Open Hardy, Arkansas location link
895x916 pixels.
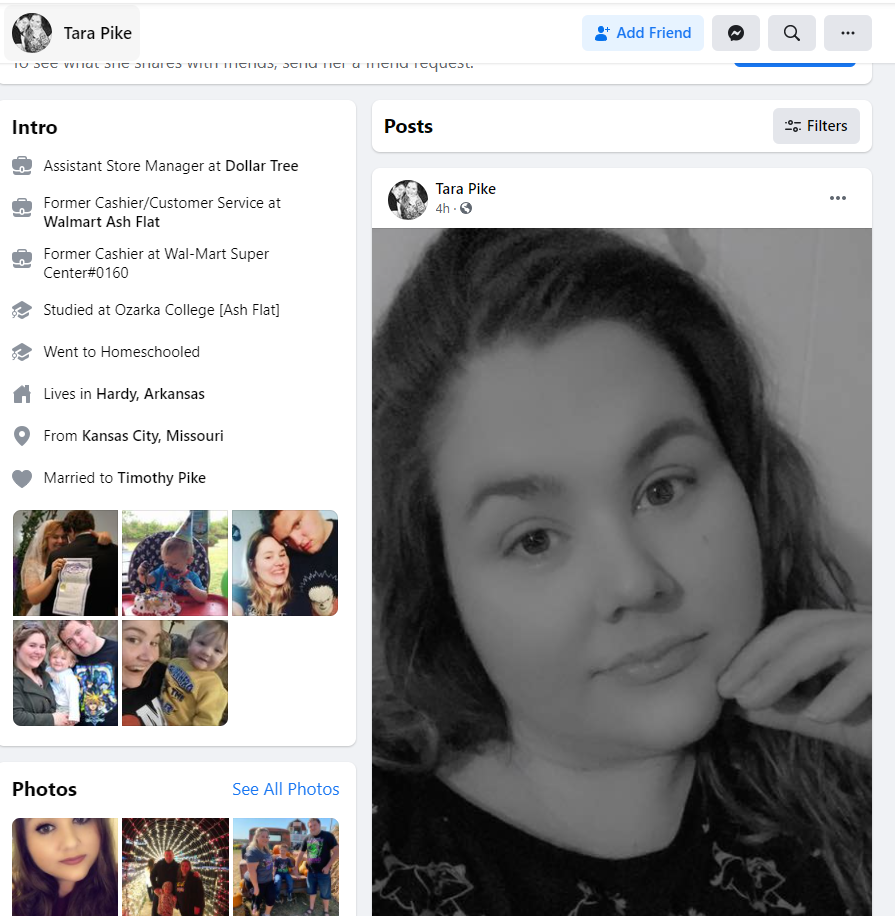click(x=150, y=394)
